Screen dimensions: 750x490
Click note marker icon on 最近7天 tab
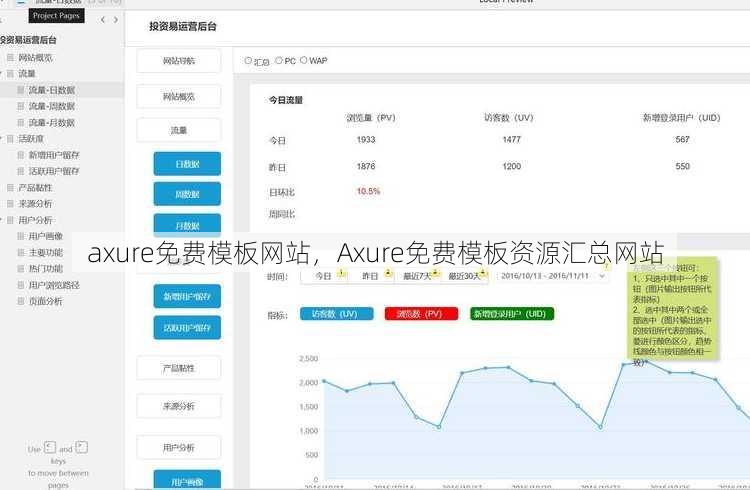436,273
